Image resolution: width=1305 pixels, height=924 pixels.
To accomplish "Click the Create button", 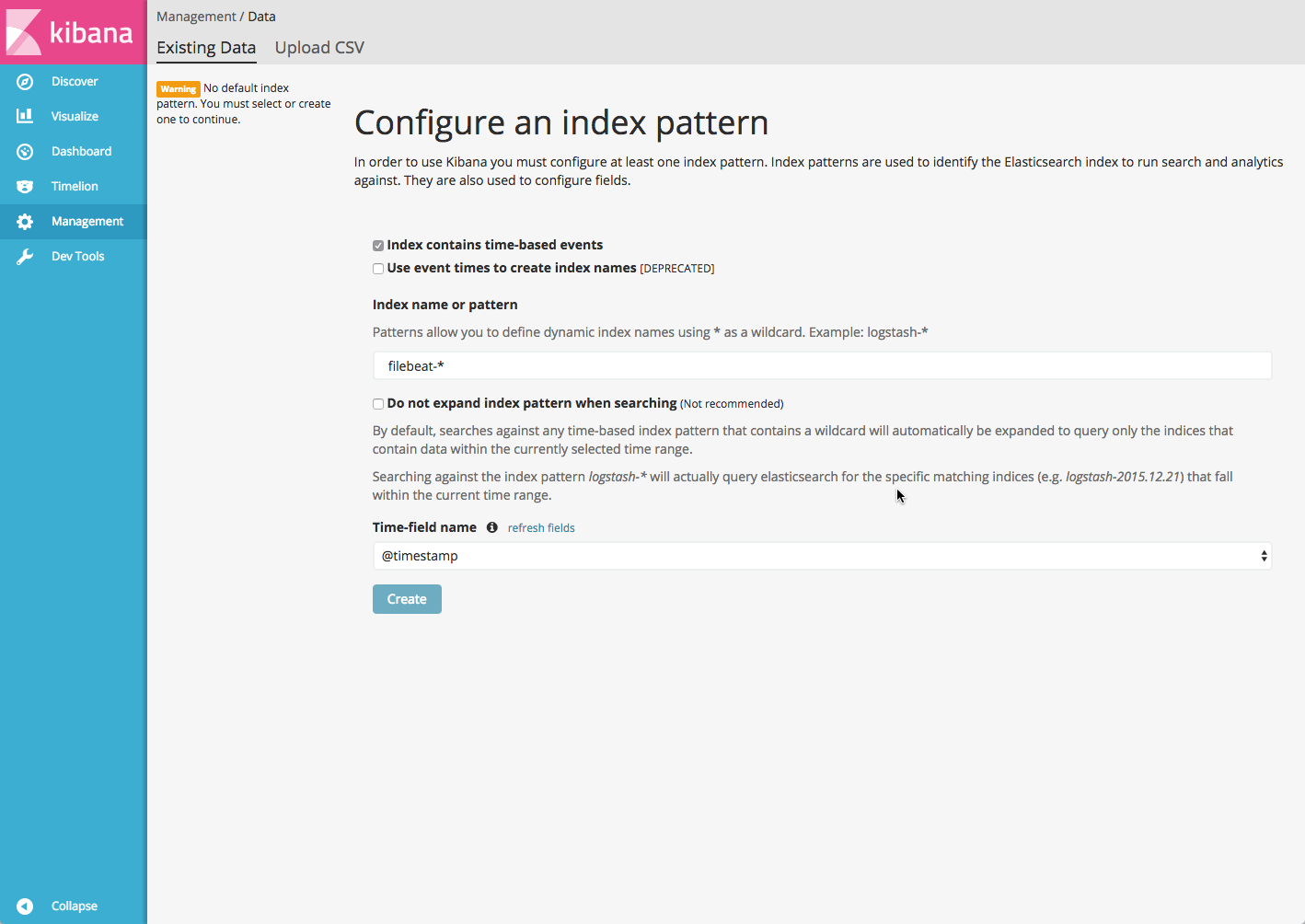I will tap(407, 599).
